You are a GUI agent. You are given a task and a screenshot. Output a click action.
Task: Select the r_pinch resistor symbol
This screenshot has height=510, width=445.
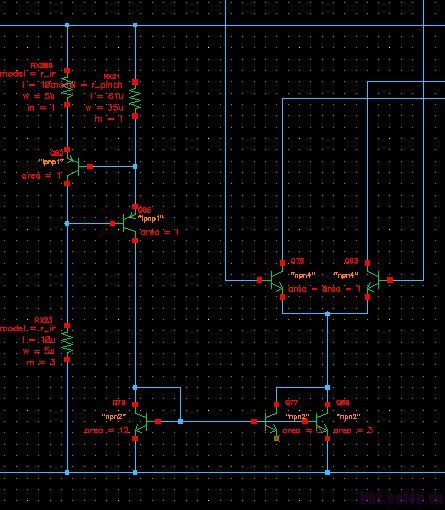[x=135, y=99]
